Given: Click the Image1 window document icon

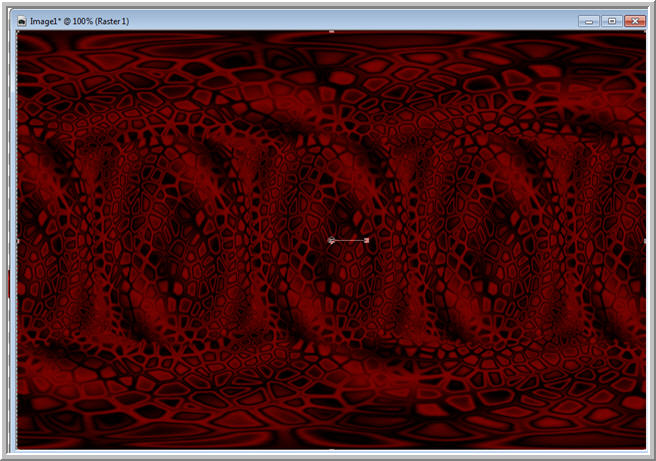Looking at the screenshot, I should point(21,21).
